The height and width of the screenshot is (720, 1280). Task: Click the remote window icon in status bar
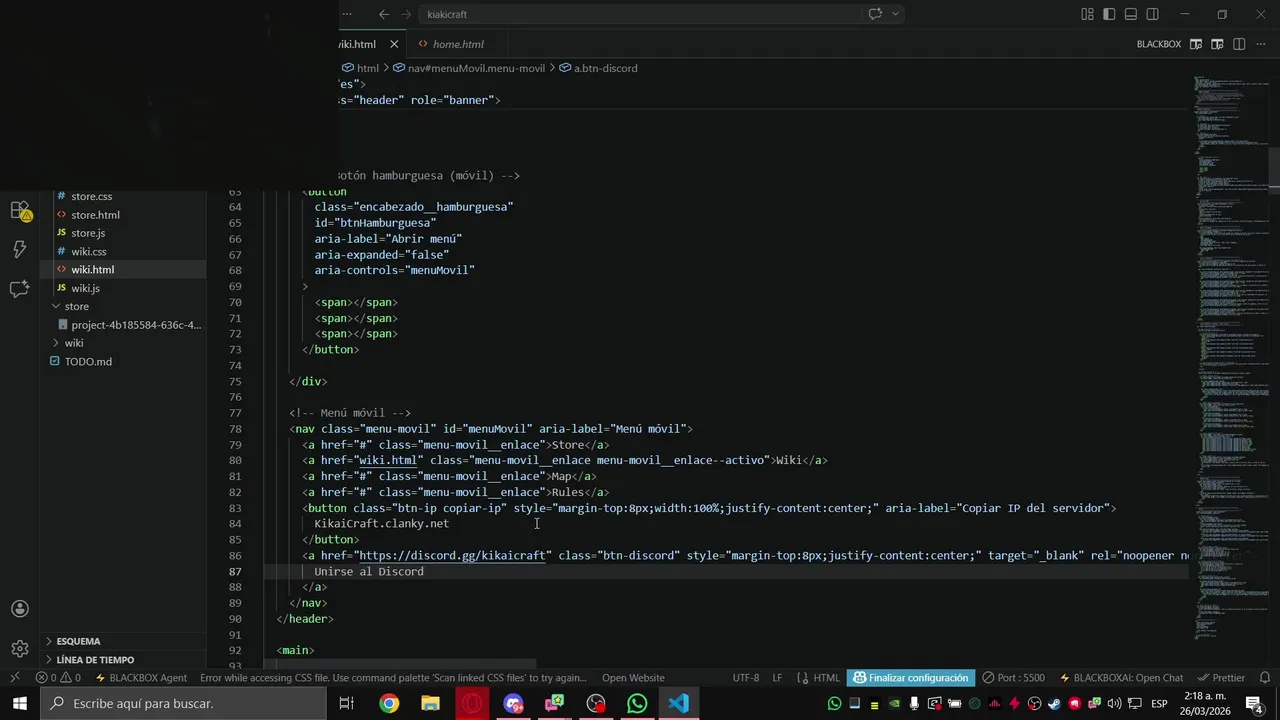[x=15, y=678]
